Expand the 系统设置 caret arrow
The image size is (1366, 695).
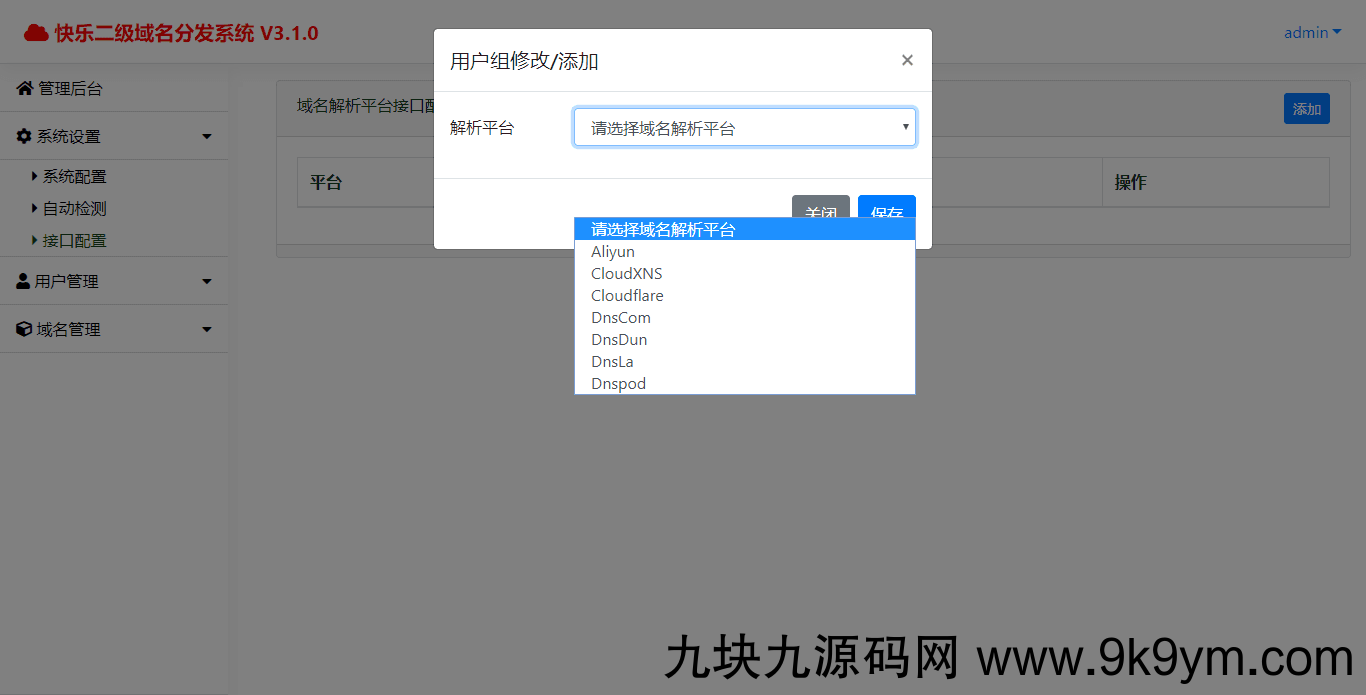pyautogui.click(x=207, y=136)
